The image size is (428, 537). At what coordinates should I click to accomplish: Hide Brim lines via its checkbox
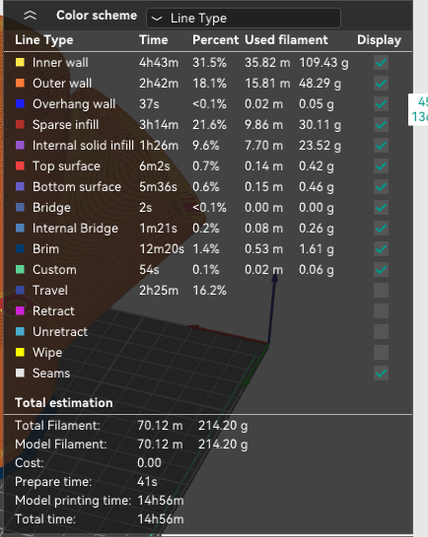click(x=381, y=249)
